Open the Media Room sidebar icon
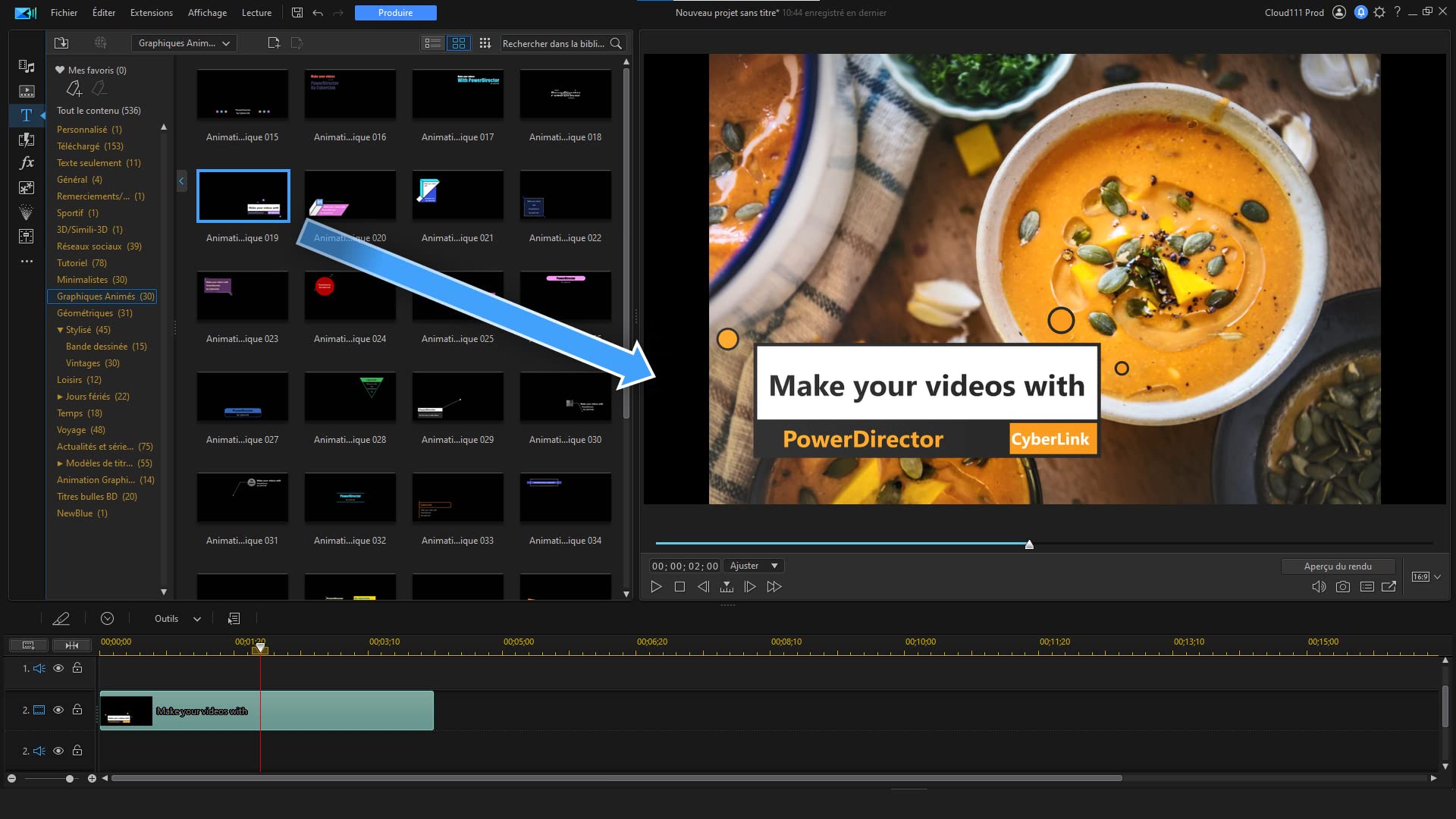 pos(27,67)
